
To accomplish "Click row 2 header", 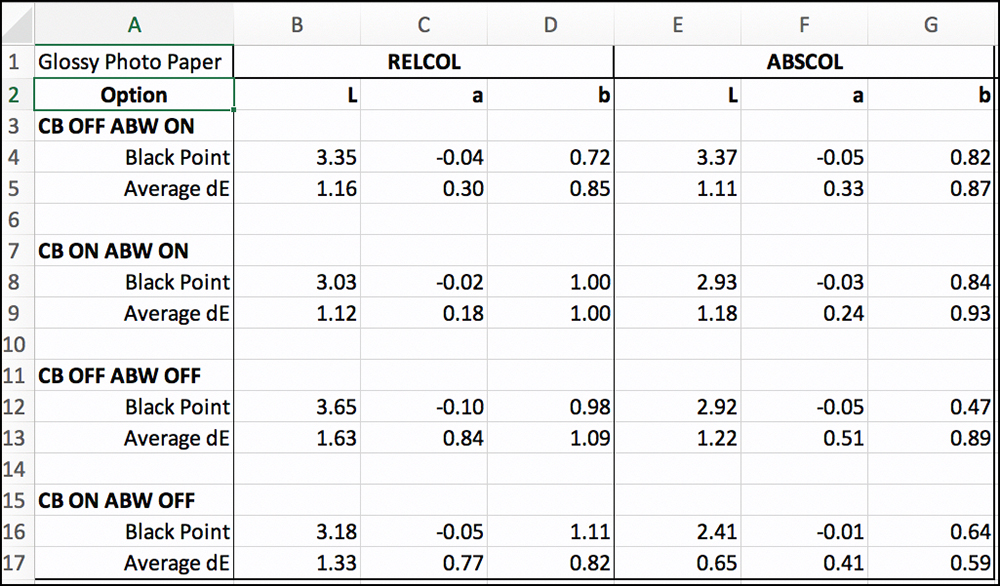I will pyautogui.click(x=16, y=95).
